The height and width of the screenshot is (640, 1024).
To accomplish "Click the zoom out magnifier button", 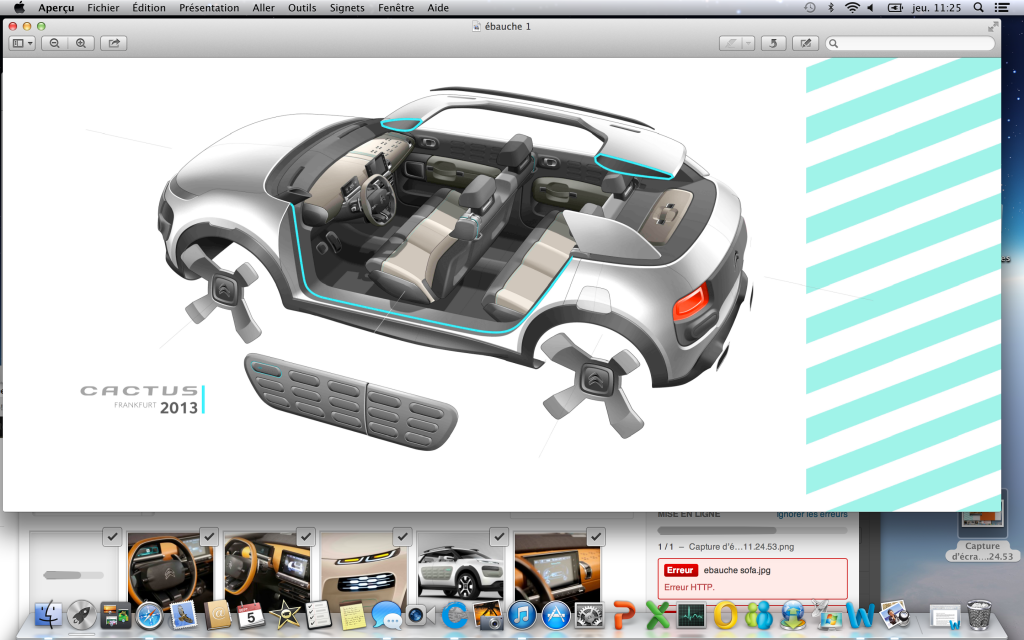I will click(x=54, y=43).
